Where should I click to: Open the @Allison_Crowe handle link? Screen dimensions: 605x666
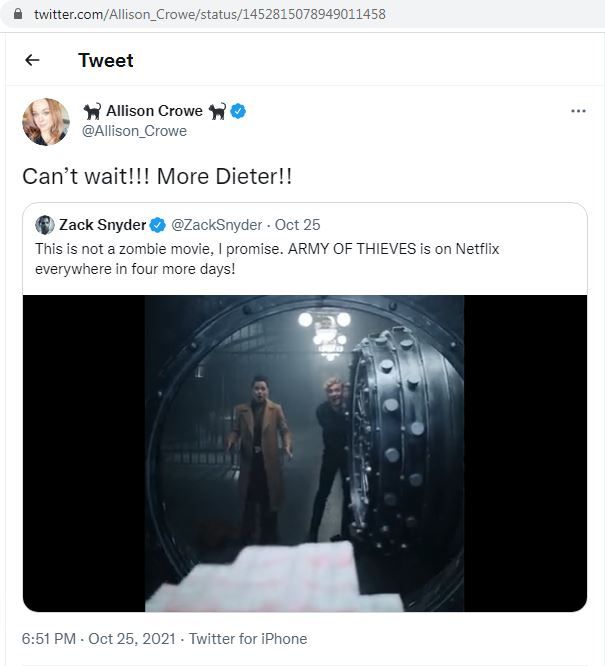[x=134, y=131]
